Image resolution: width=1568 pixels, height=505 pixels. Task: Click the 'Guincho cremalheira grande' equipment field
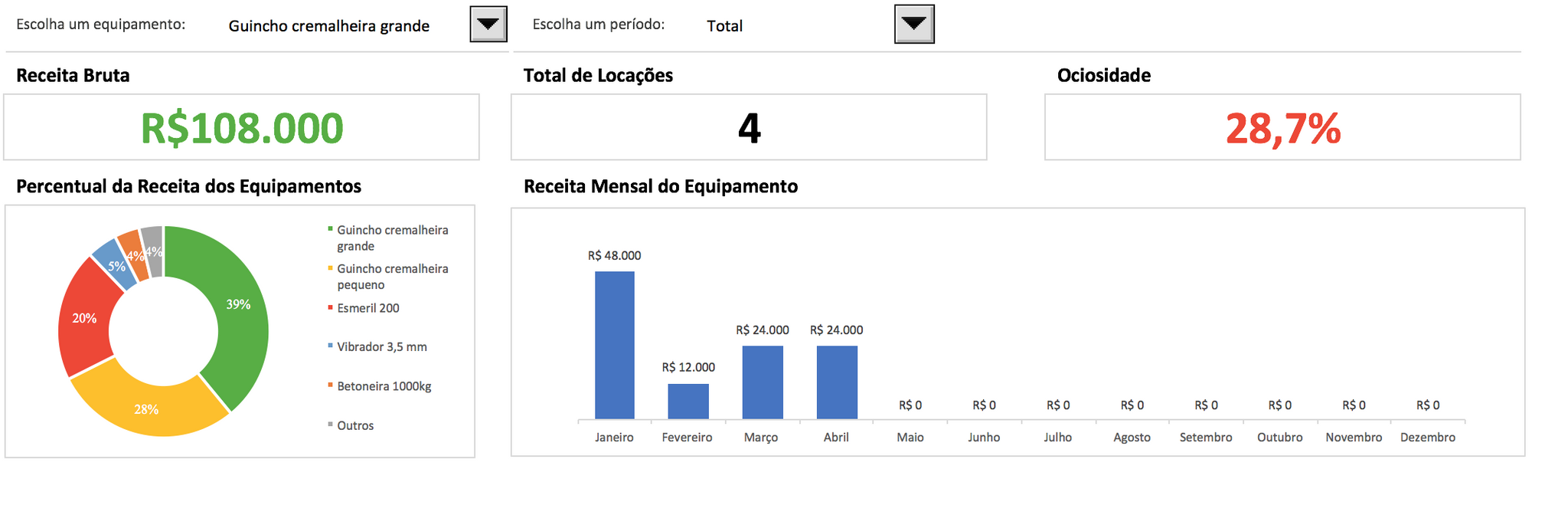[x=329, y=26]
